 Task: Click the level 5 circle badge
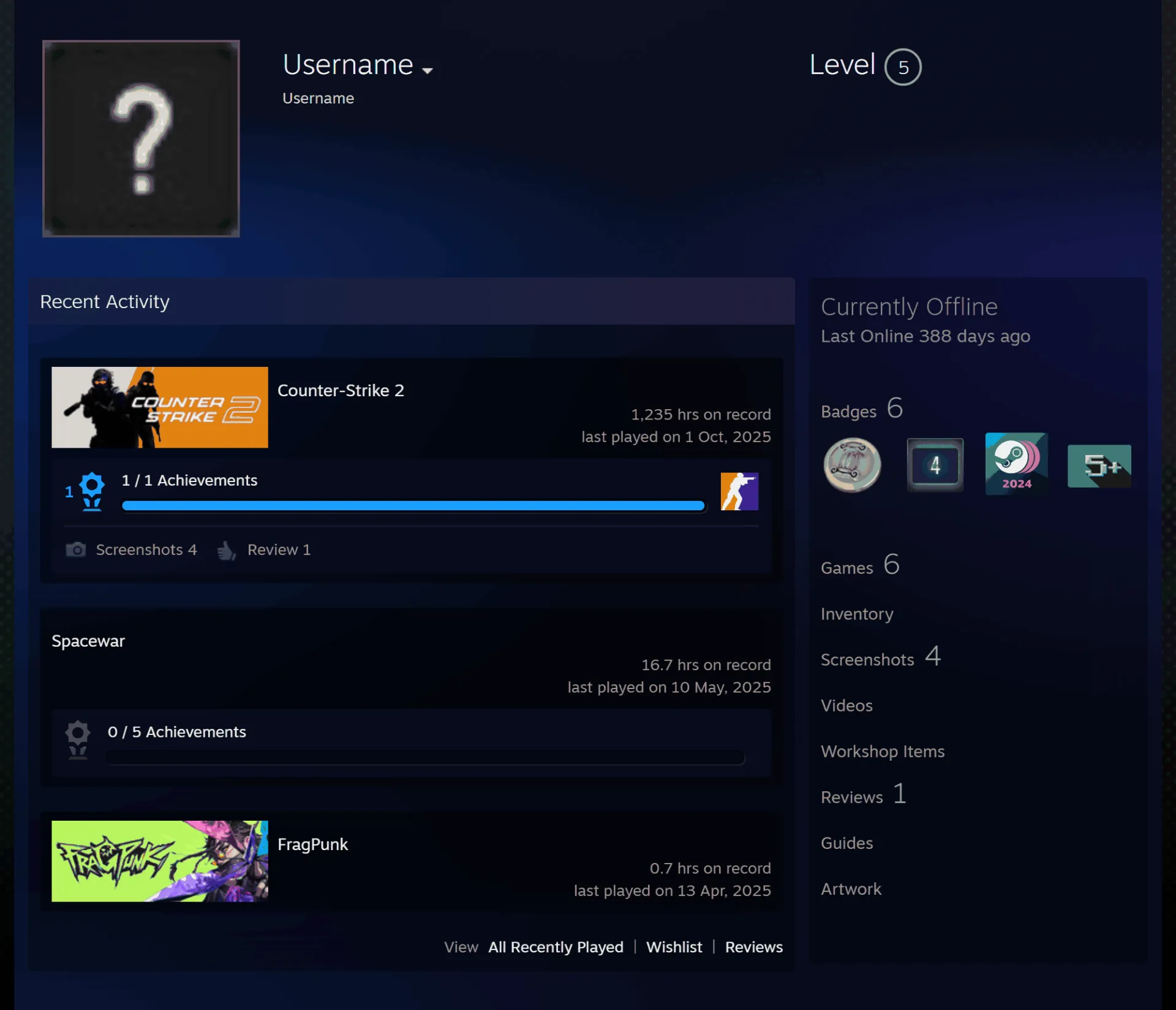coord(903,67)
